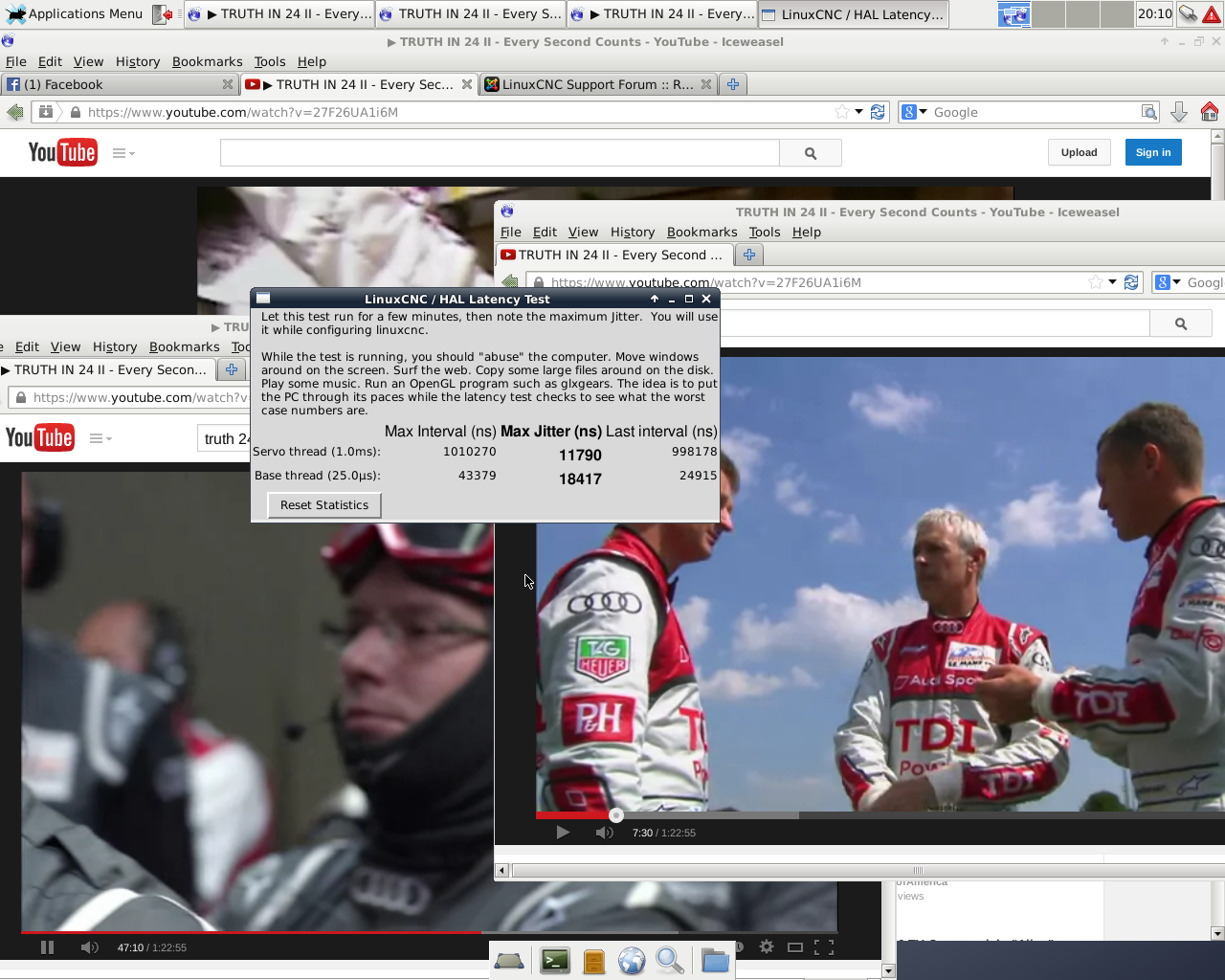Click the Google search box

click(x=1036, y=112)
